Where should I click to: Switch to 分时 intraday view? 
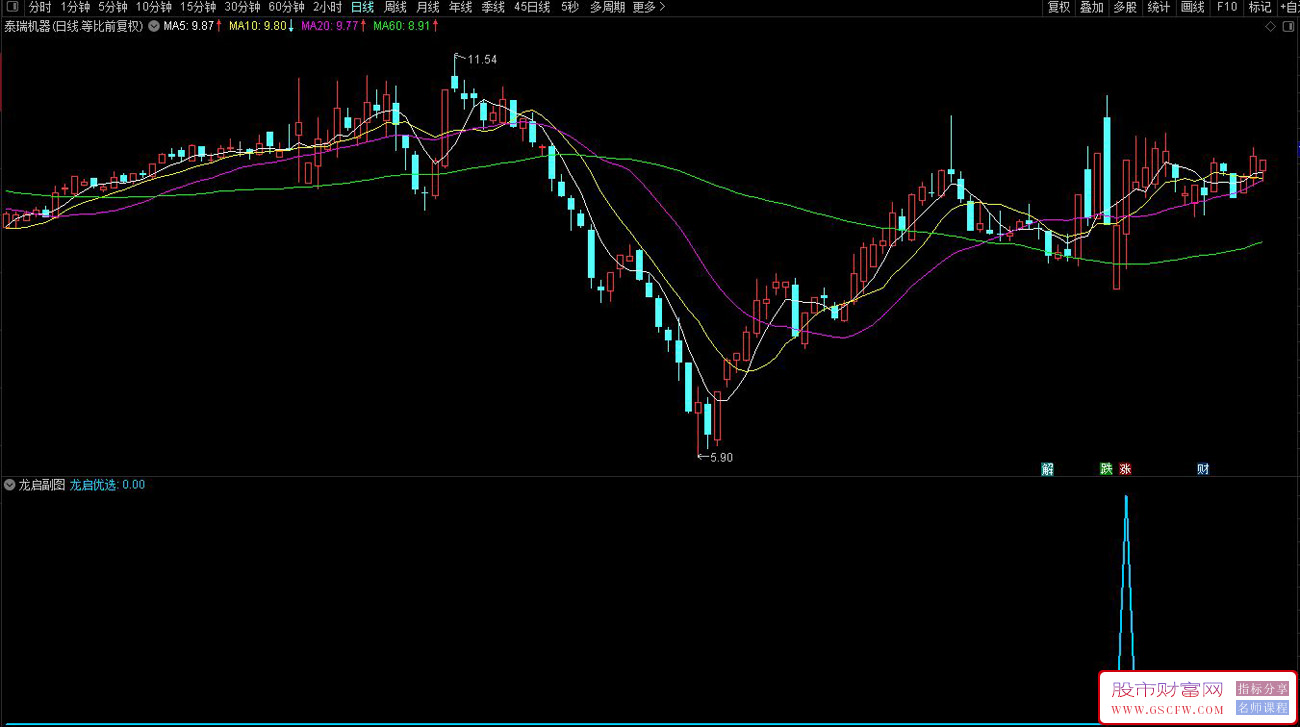coord(39,7)
